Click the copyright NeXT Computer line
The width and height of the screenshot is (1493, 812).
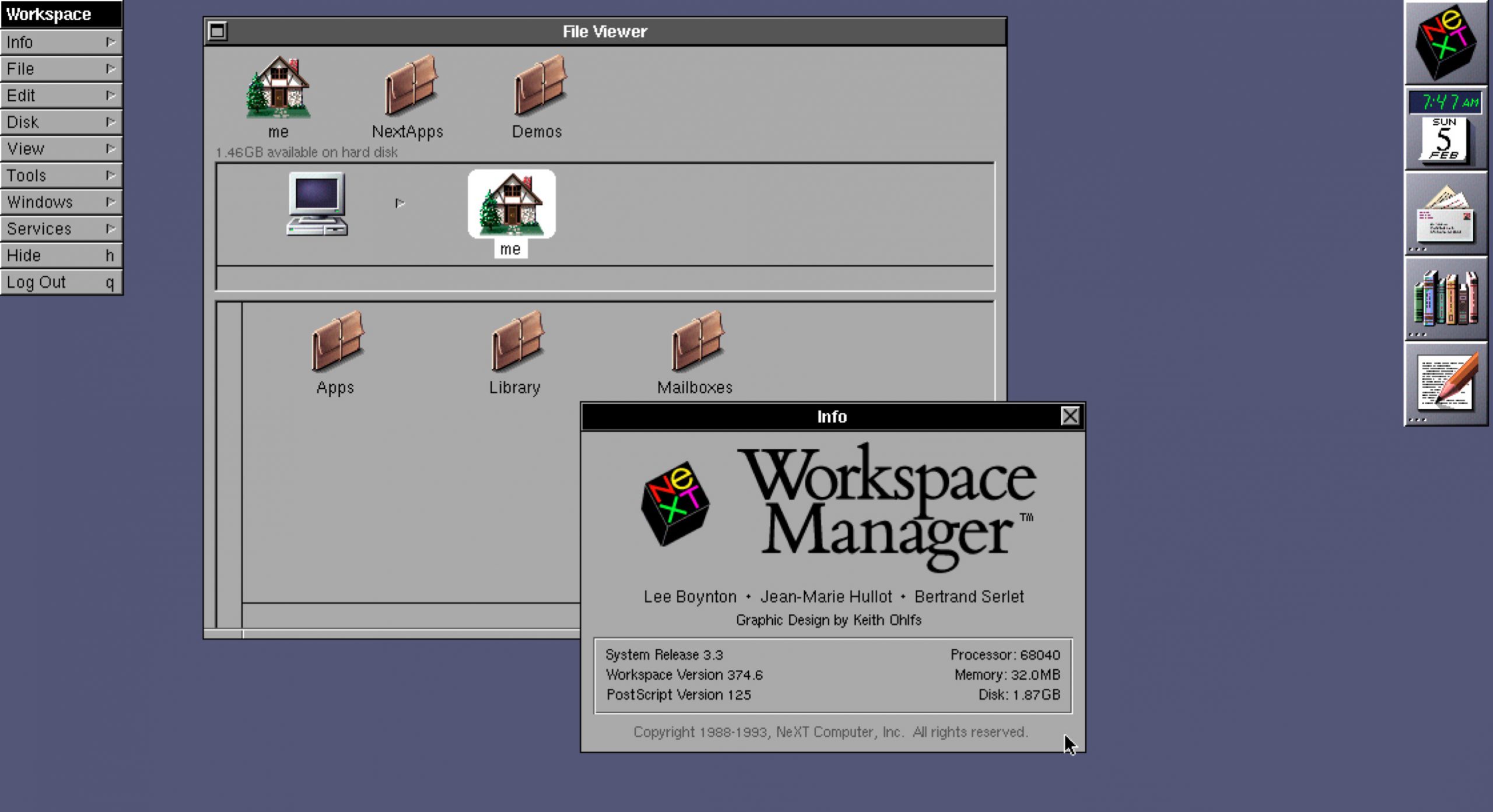(830, 732)
